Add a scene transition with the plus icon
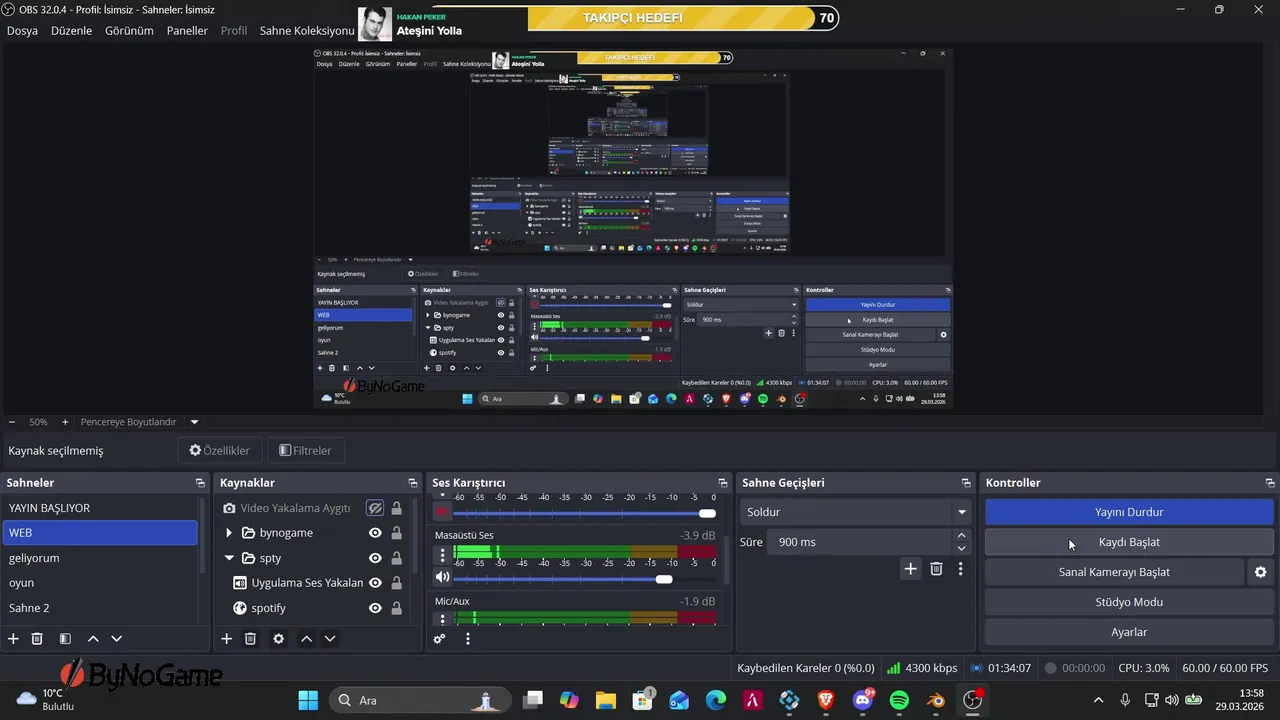This screenshot has height=720, width=1280. [910, 568]
